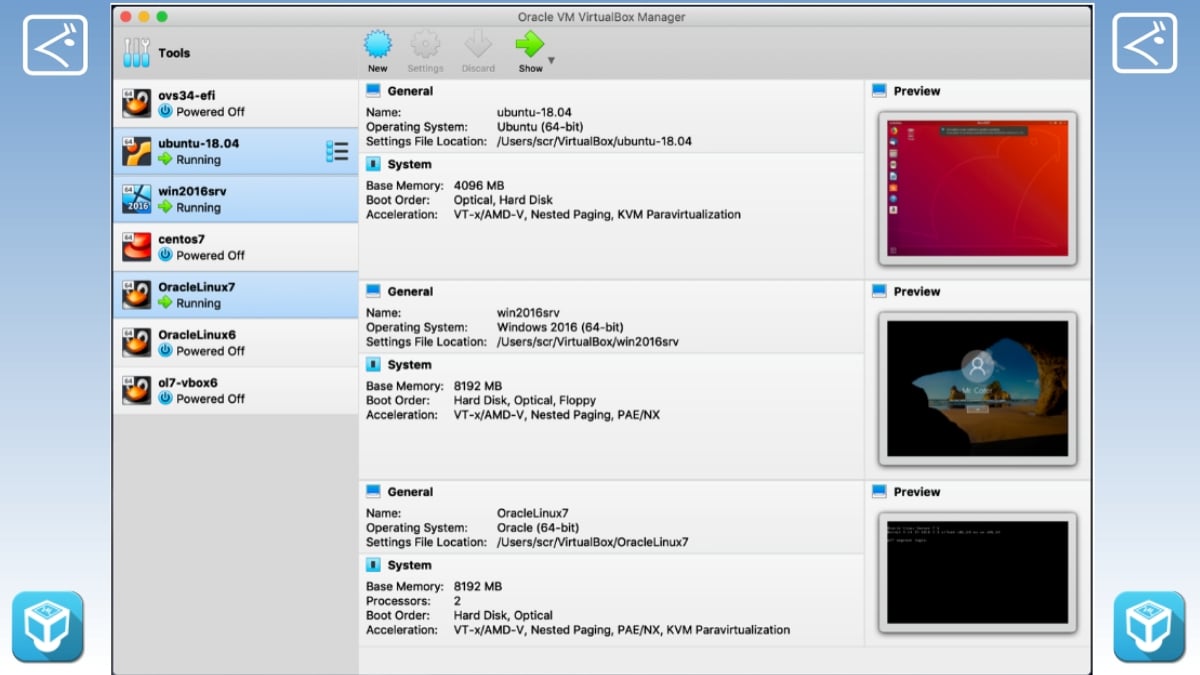Open the Show button dropdown arrow
1200x675 pixels.
551,61
